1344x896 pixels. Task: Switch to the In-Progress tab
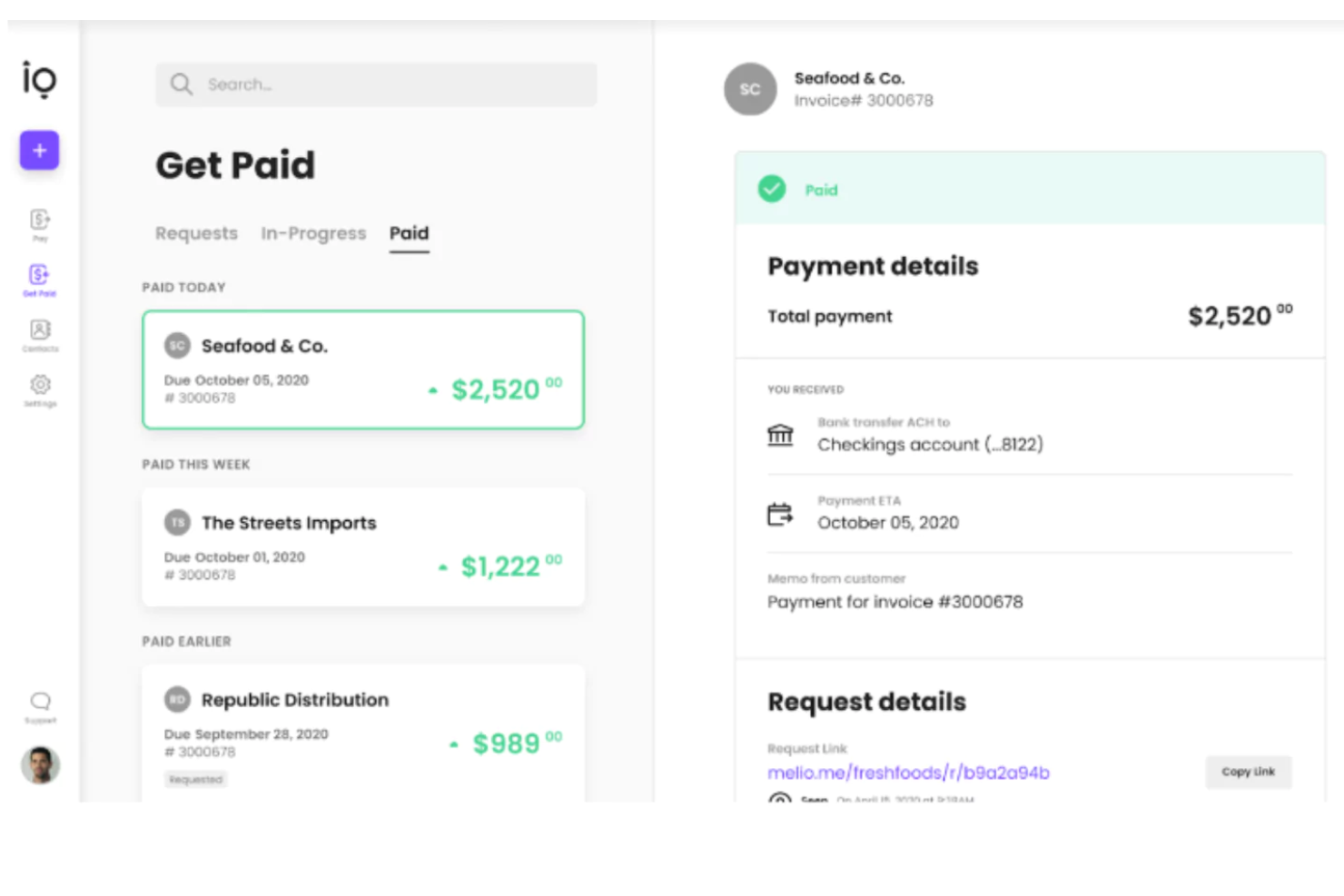[313, 233]
